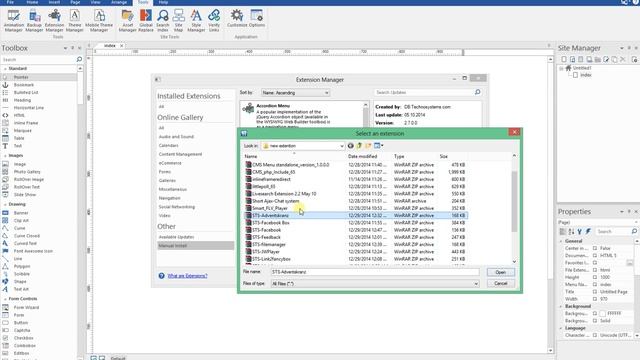Click the search icon in Extension Manager
The height and width of the screenshot is (360, 640).
point(478,93)
